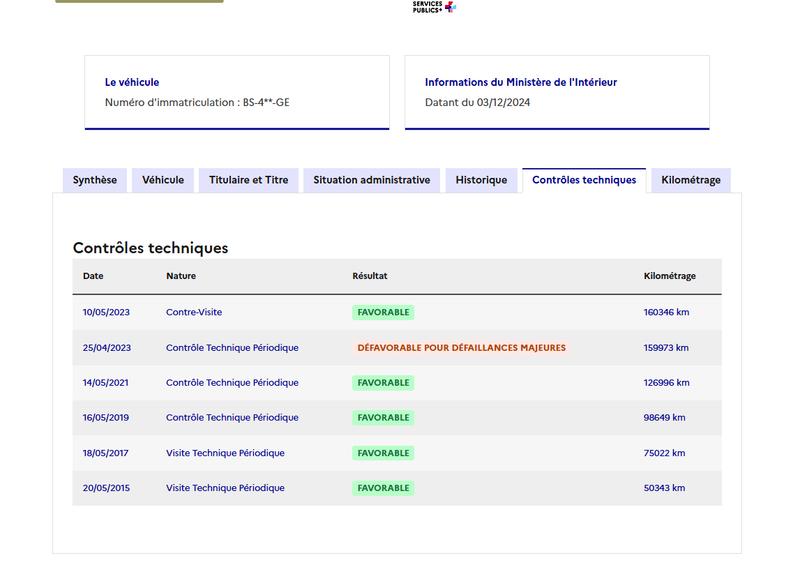800x572 pixels.
Task: Click the Favorable badge for 20/05/2015
Action: (x=383, y=488)
